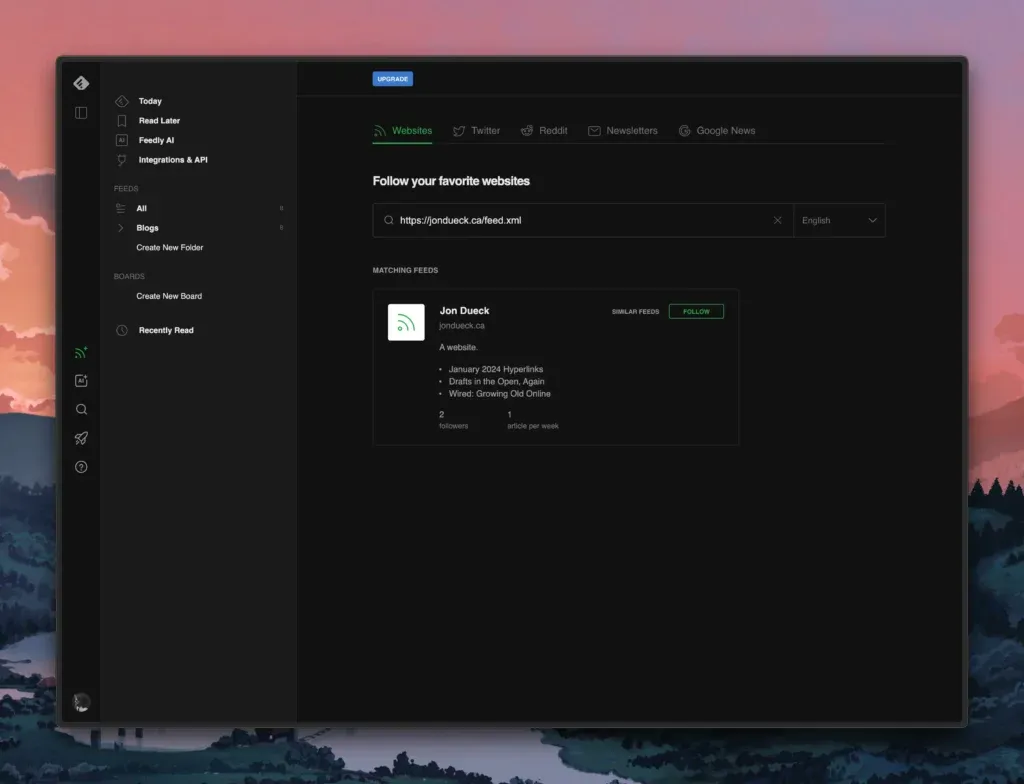1024x784 pixels.
Task: Follow the Jon Dueck feed
Action: pyautogui.click(x=696, y=312)
